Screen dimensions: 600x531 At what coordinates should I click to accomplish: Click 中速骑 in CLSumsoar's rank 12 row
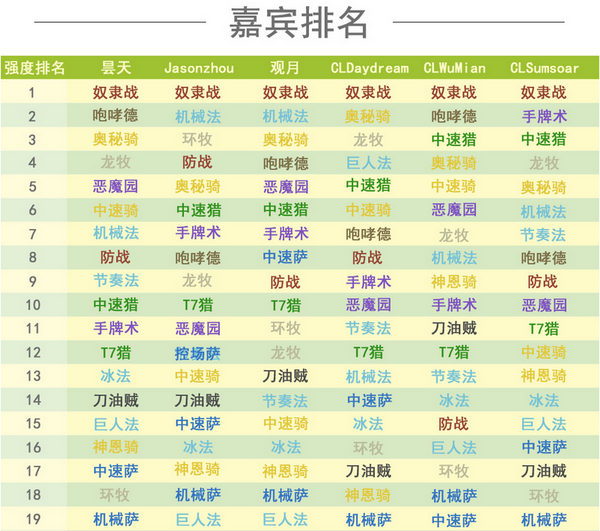(x=544, y=353)
